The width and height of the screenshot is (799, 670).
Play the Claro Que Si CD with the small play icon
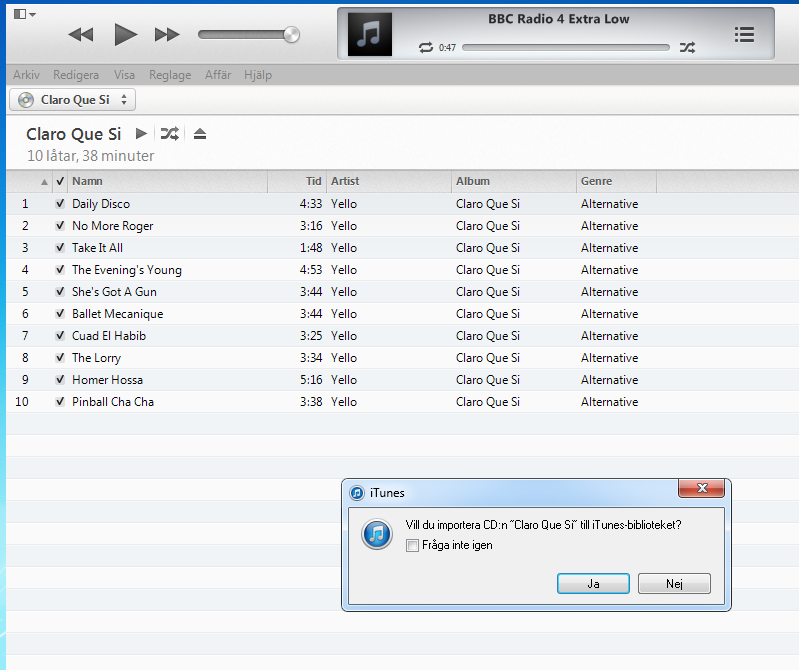(x=141, y=133)
